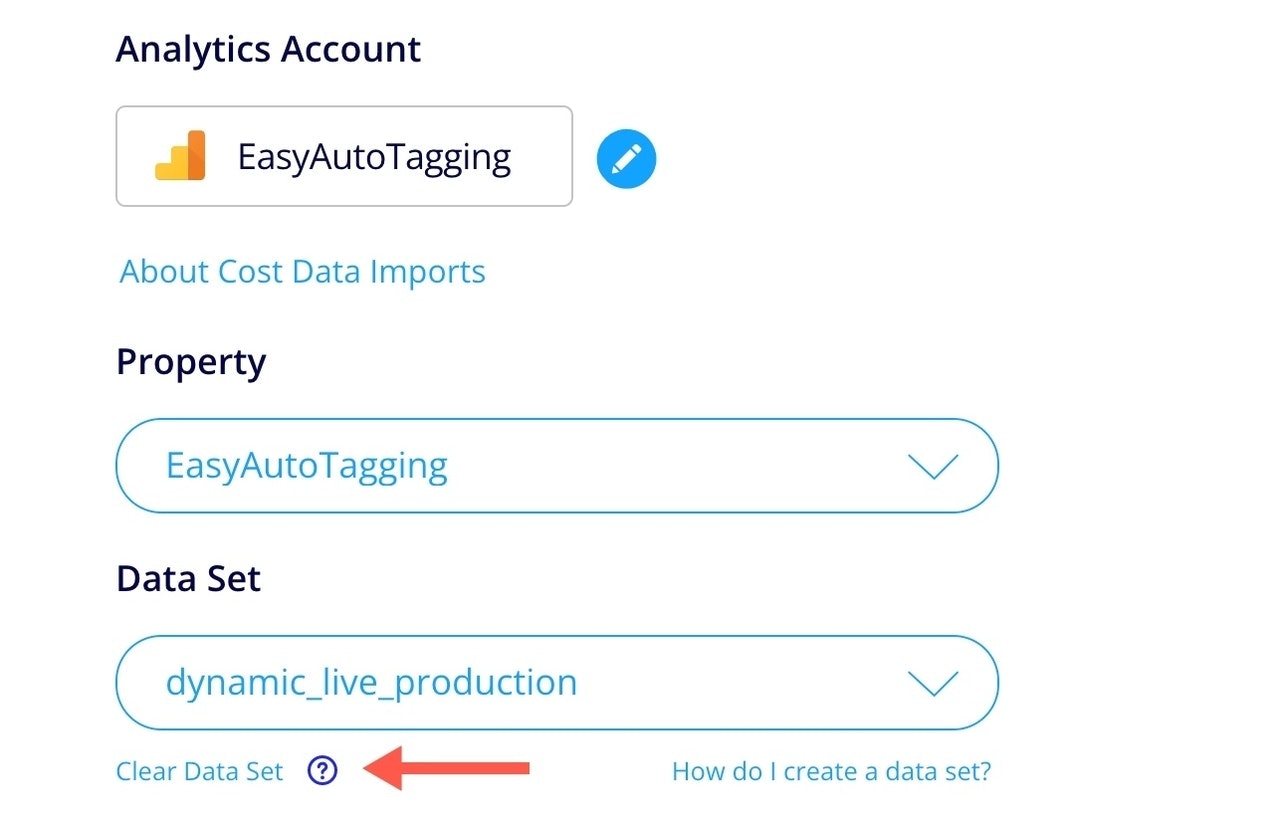Image resolution: width=1280 pixels, height=830 pixels.
Task: Open the "How do I create a data set?" link
Action: point(830,770)
